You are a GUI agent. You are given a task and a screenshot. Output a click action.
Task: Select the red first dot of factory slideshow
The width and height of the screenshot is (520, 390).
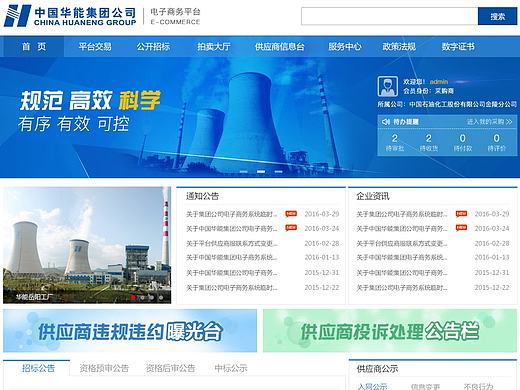coord(133,297)
